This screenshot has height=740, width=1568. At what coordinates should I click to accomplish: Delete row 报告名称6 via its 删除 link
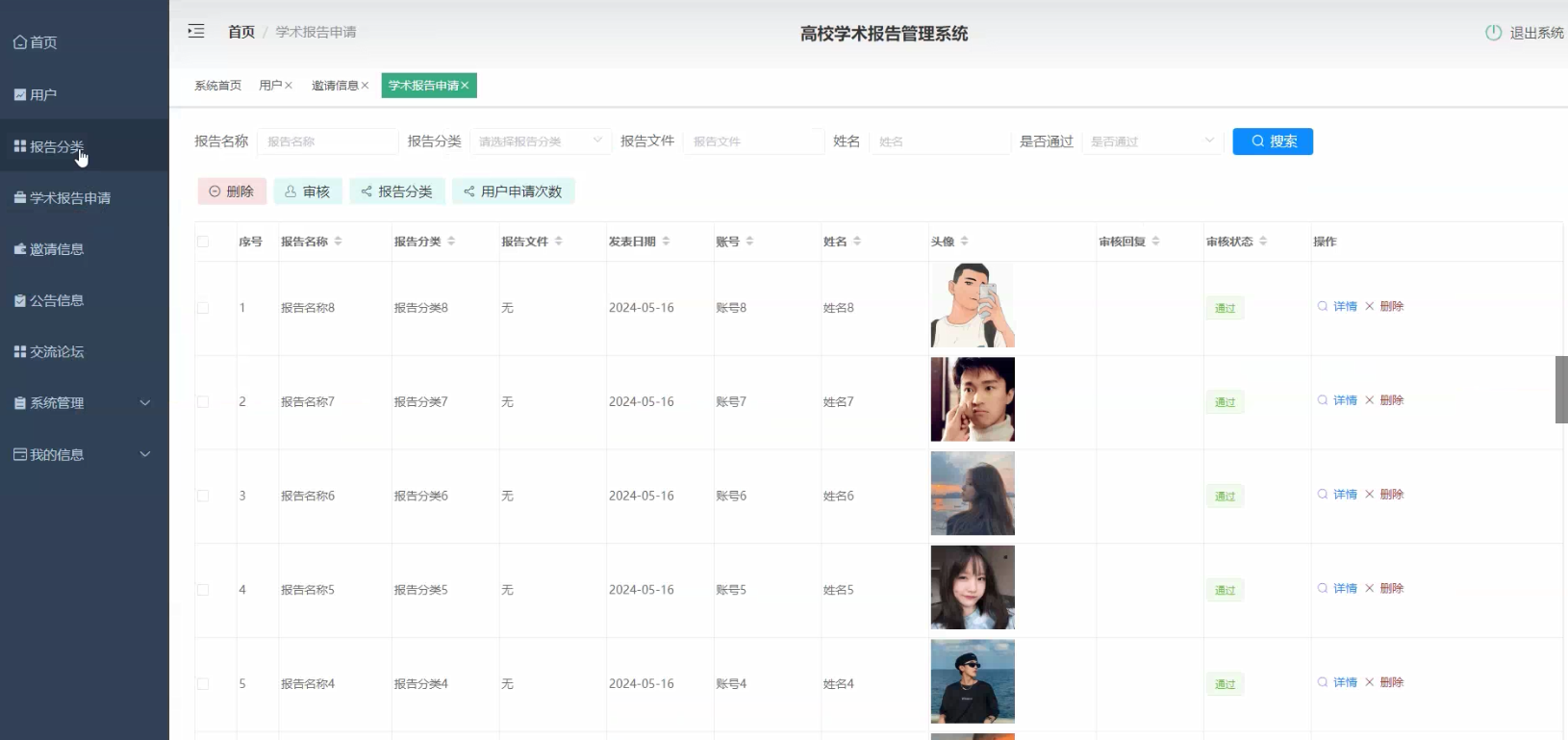[1384, 495]
